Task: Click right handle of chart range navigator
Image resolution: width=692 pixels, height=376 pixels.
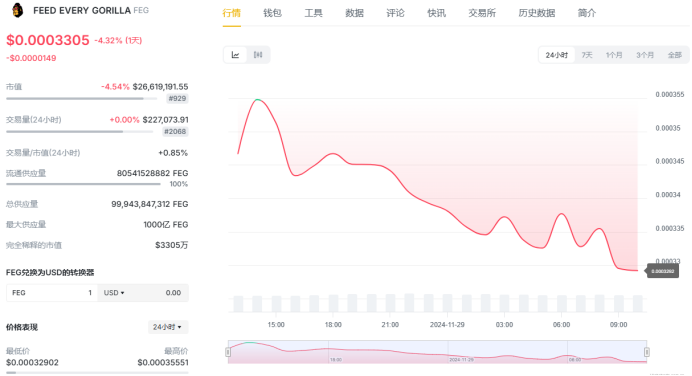Action: pyautogui.click(x=647, y=352)
